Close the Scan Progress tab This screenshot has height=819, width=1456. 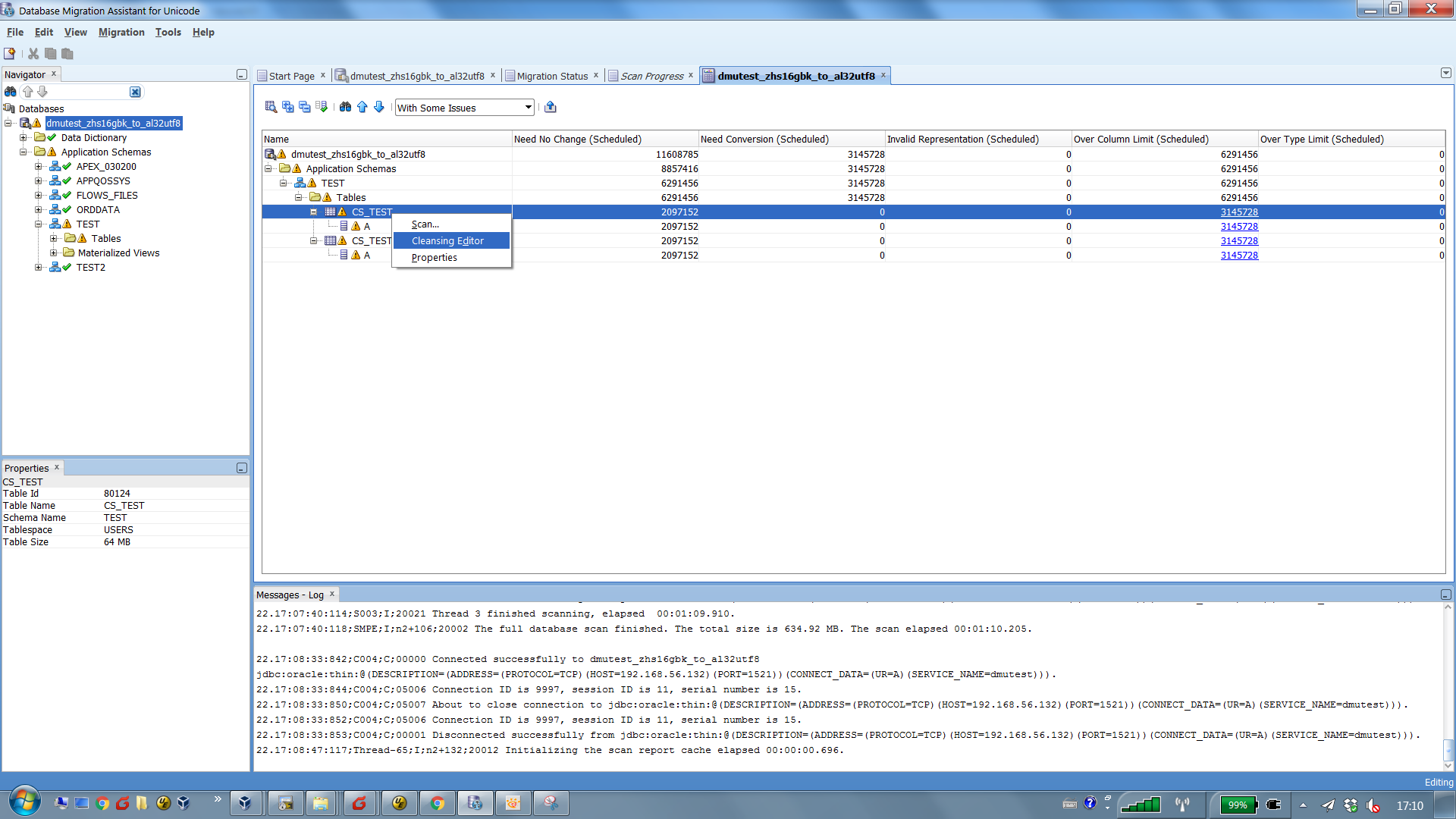[691, 75]
